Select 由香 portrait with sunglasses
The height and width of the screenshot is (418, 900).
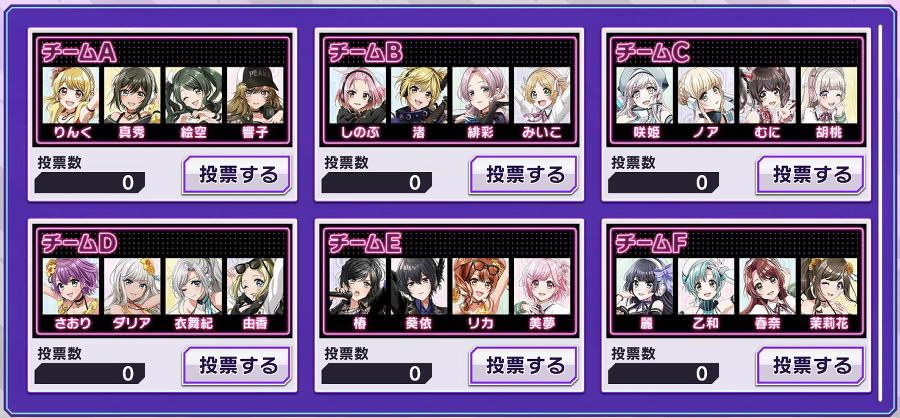click(x=255, y=287)
